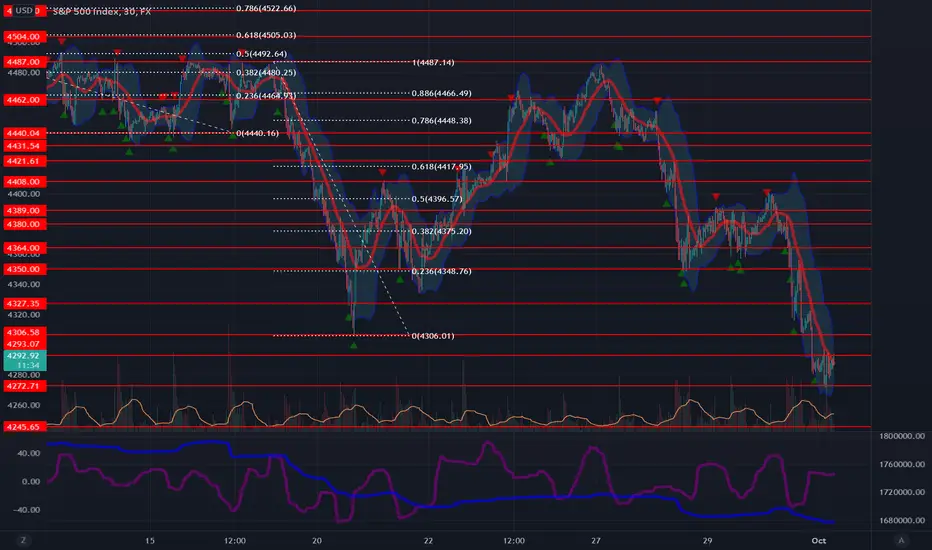The image size is (932, 550).
Task: Click the 27 date label on time axis
Action: pyautogui.click(x=596, y=540)
